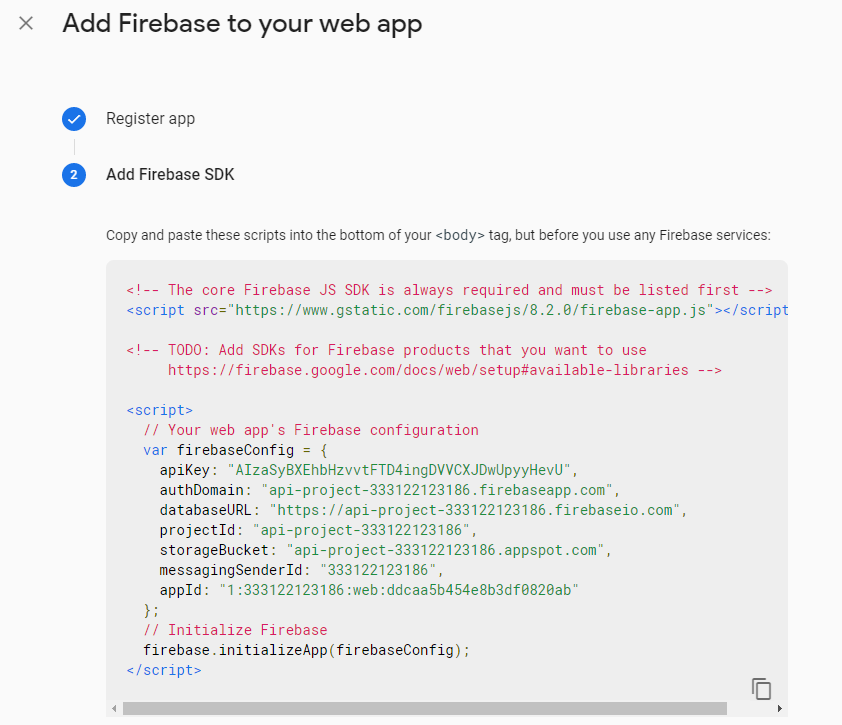
Task: Click the horizontal scrollbar thumb
Action: (x=425, y=709)
